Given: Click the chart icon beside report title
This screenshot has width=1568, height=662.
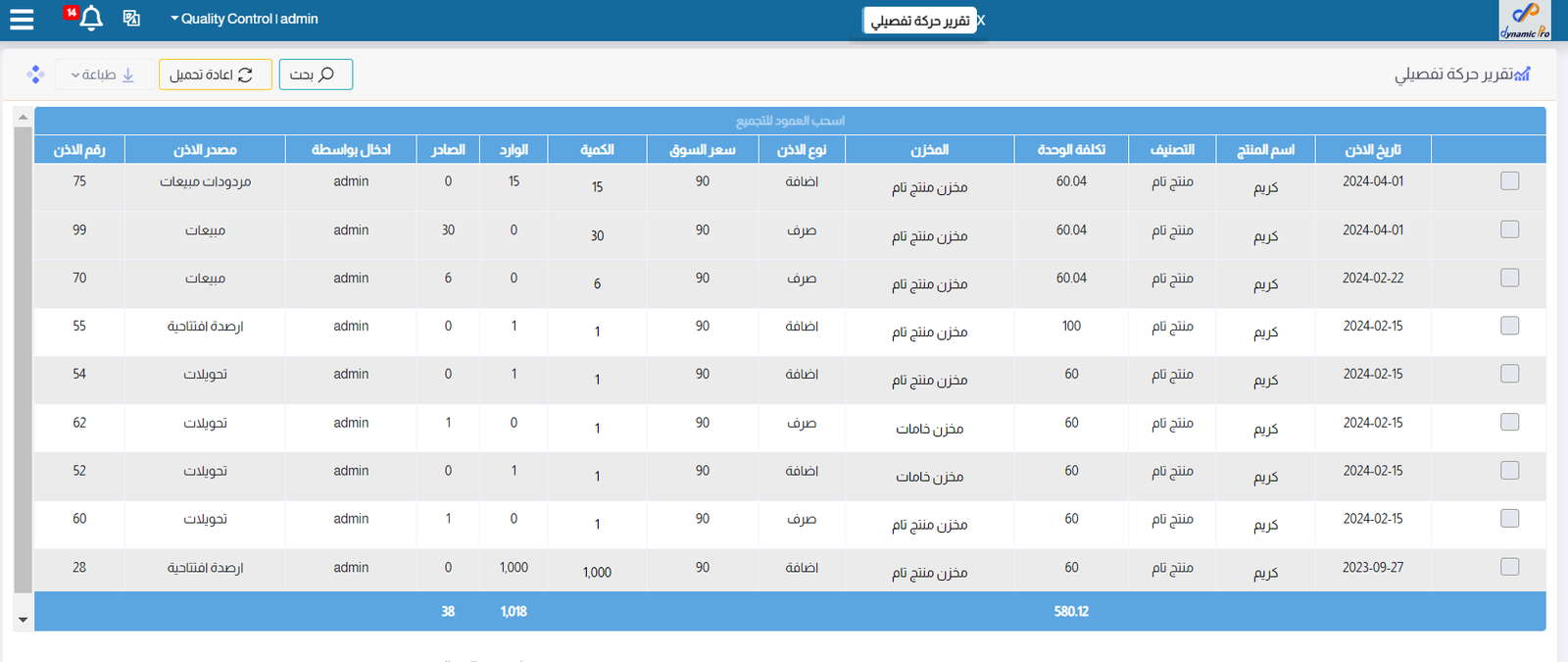Looking at the screenshot, I should 1521,75.
